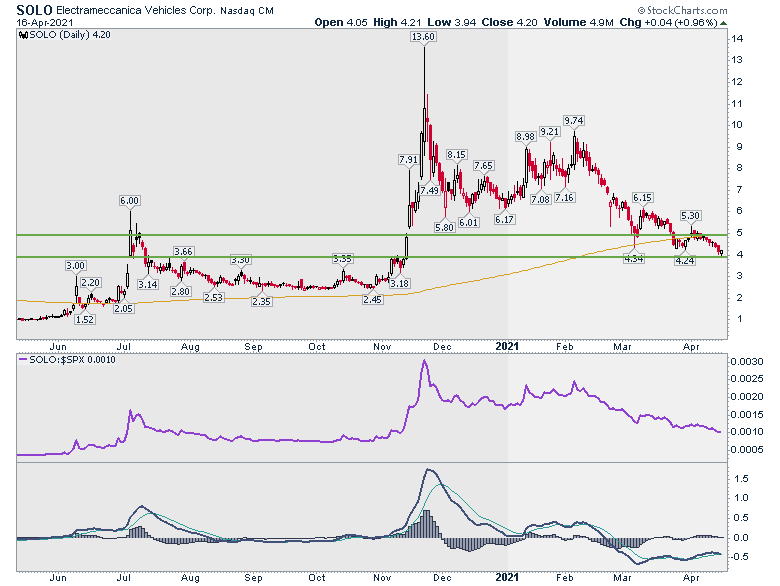This screenshot has height=586, width=780.
Task: Click -0.5 on the MACD axis
Action: tap(739, 557)
